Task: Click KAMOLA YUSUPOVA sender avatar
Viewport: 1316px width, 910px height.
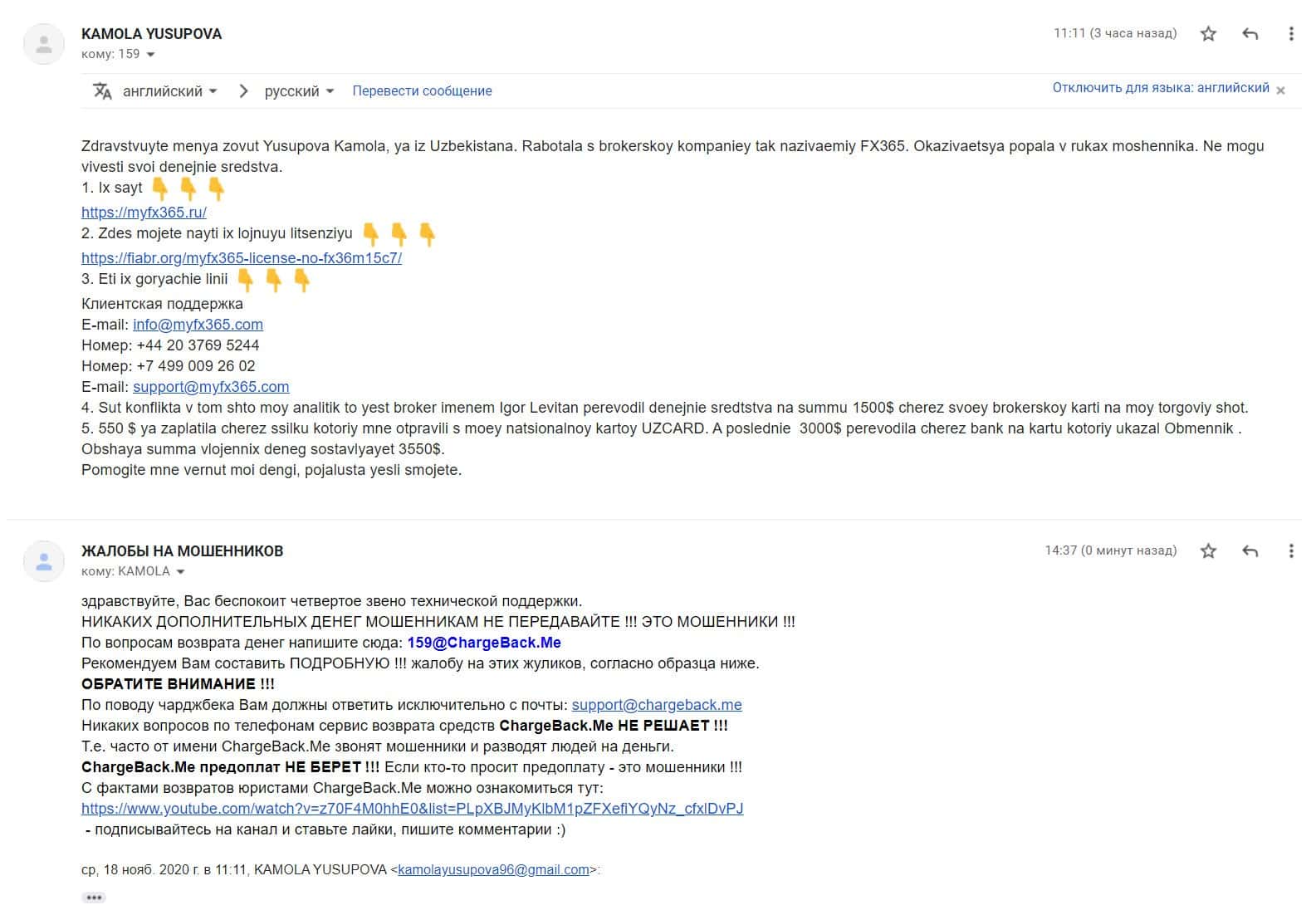Action: click(x=44, y=45)
